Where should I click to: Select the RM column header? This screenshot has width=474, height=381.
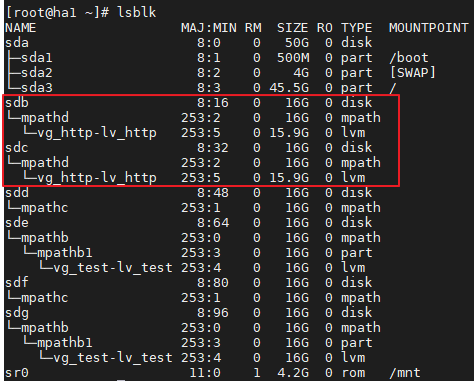pos(253,28)
